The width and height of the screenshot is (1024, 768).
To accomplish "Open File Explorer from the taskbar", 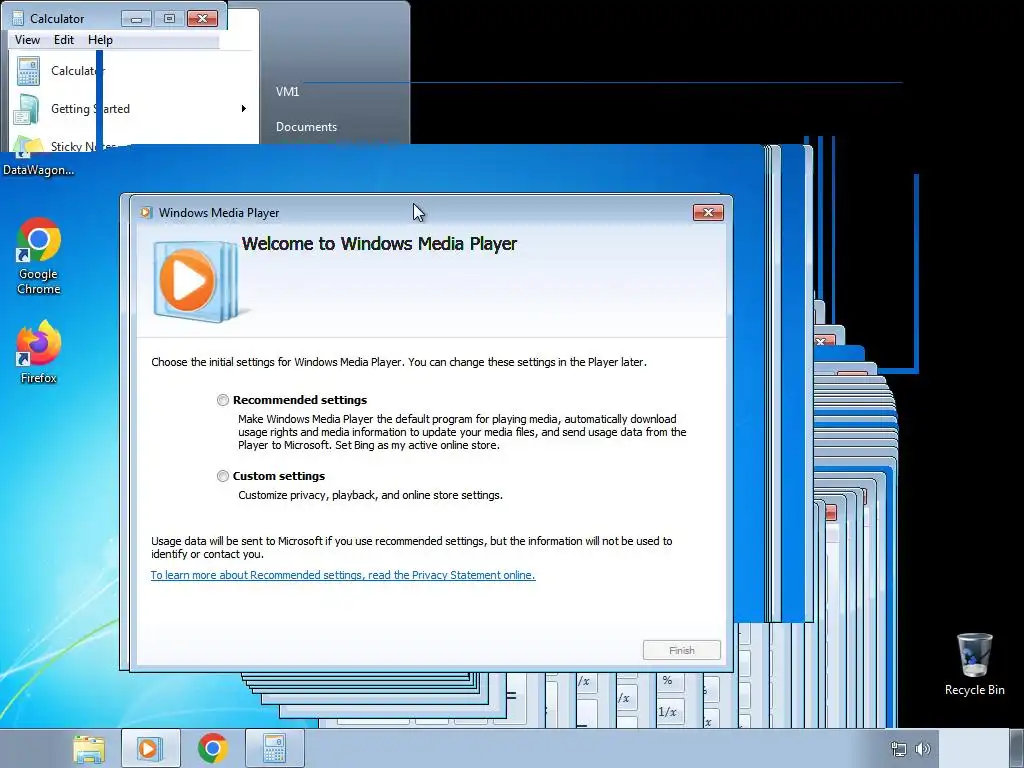I will point(89,748).
